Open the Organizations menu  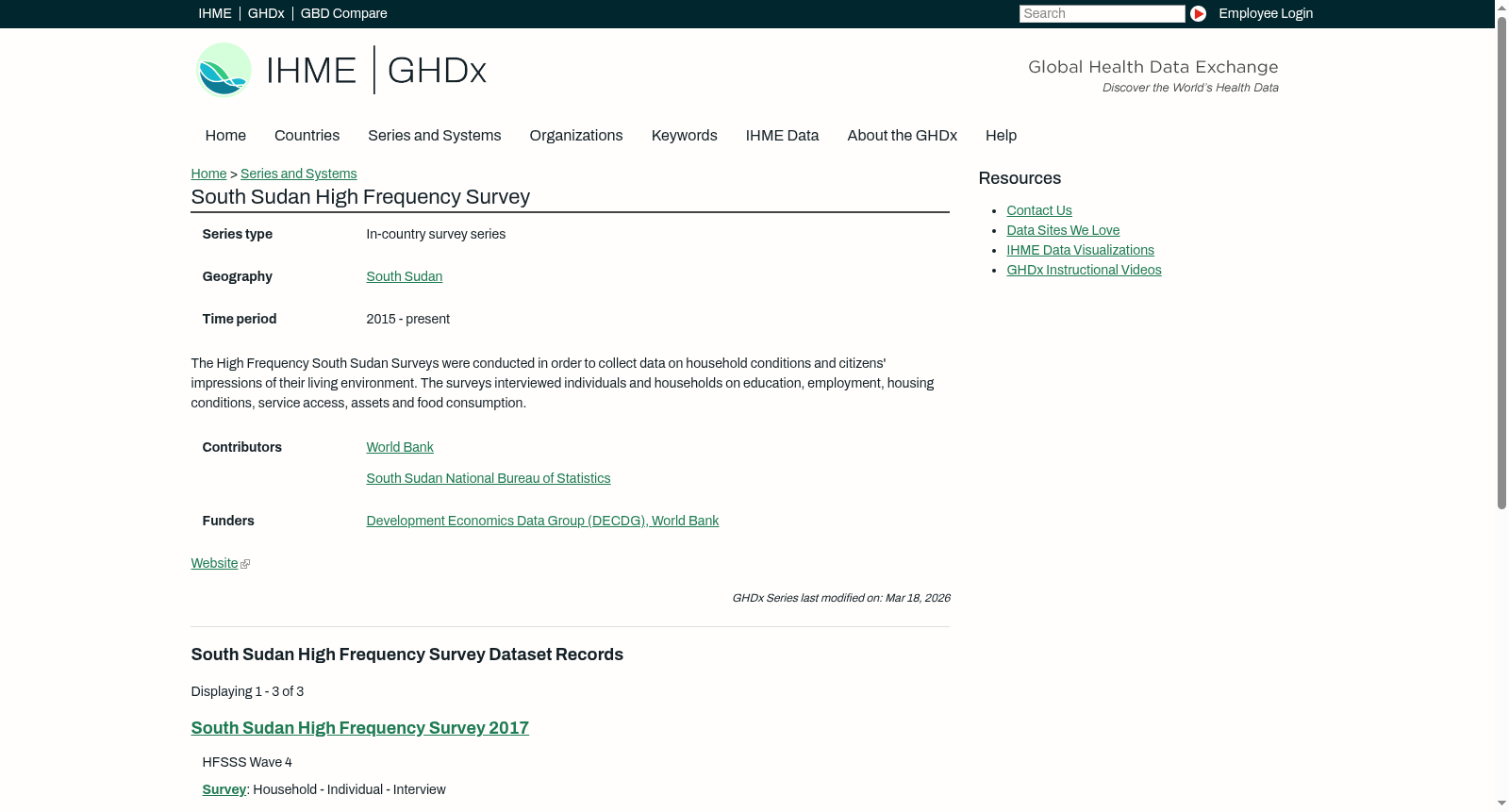(576, 136)
